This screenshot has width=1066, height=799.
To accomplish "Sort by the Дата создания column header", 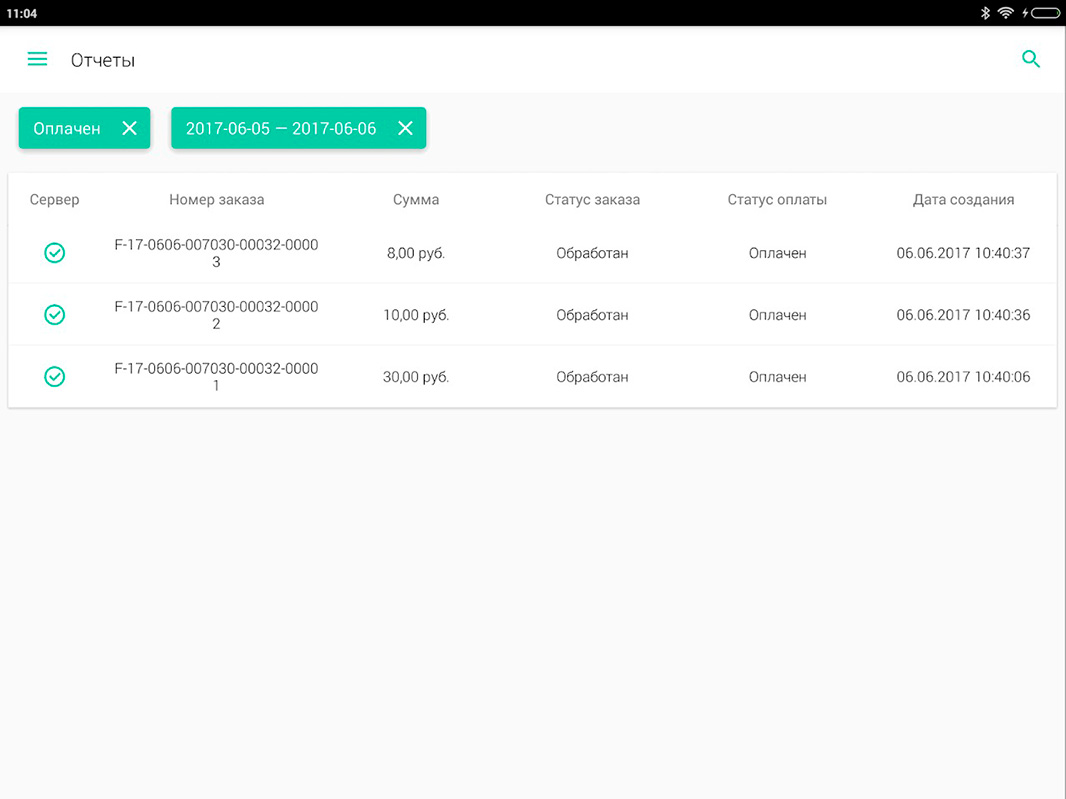I will point(963,200).
